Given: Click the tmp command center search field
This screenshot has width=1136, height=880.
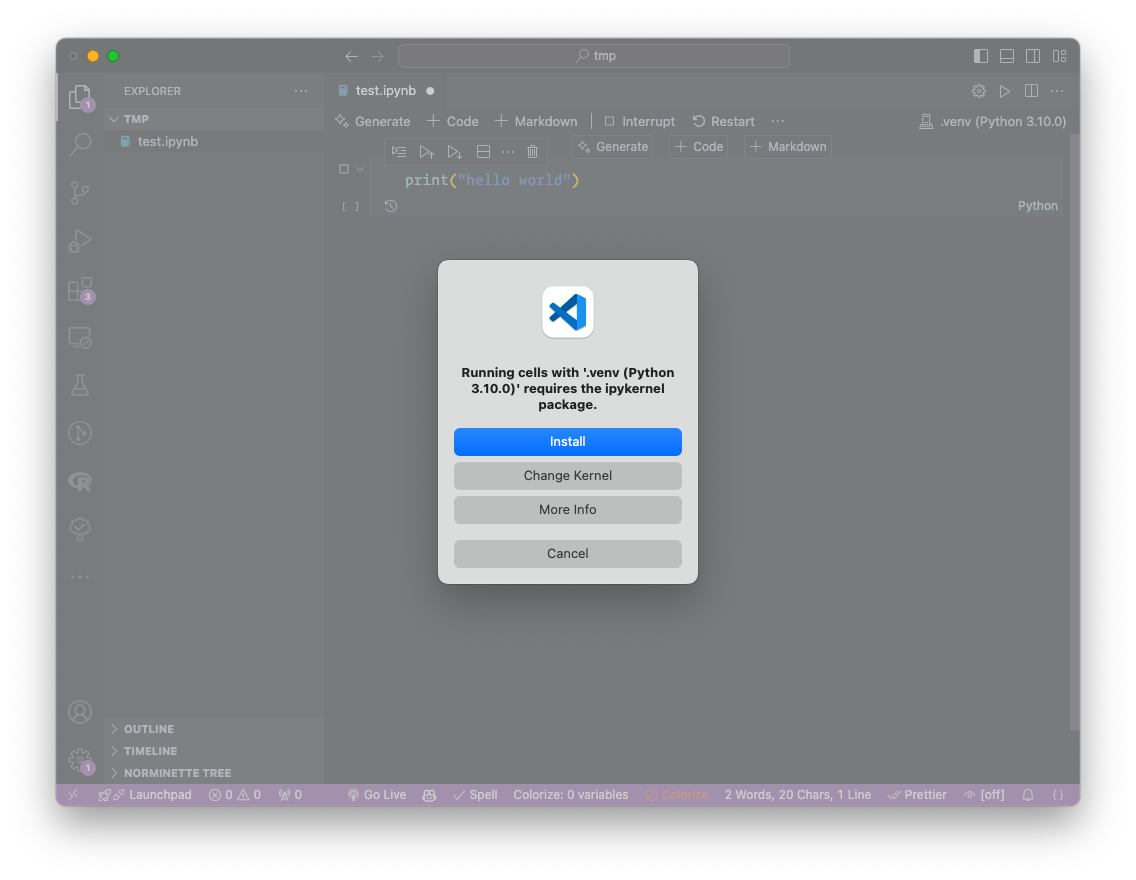Looking at the screenshot, I should [x=593, y=56].
